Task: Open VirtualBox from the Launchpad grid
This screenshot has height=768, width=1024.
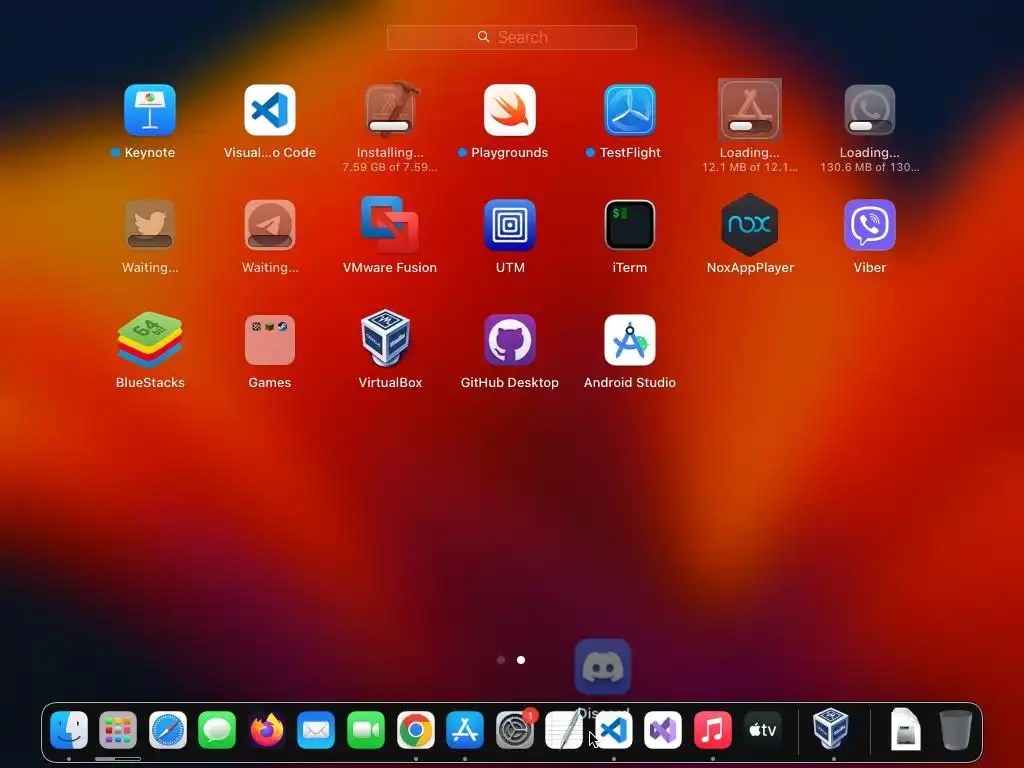Action: pyautogui.click(x=387, y=338)
